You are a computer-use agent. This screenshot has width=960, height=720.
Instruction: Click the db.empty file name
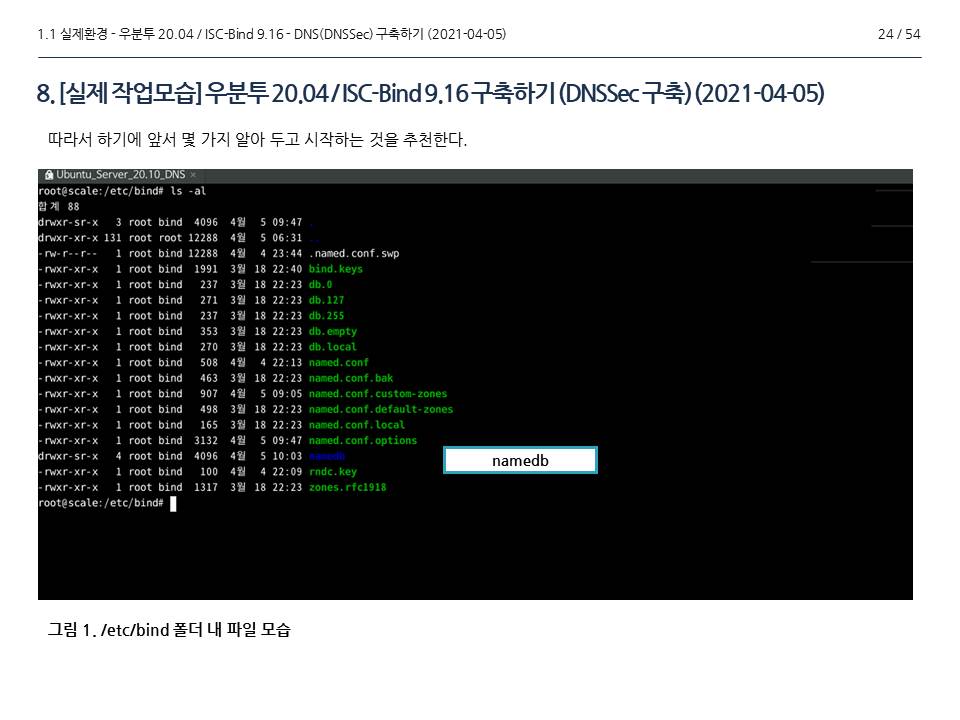click(332, 331)
